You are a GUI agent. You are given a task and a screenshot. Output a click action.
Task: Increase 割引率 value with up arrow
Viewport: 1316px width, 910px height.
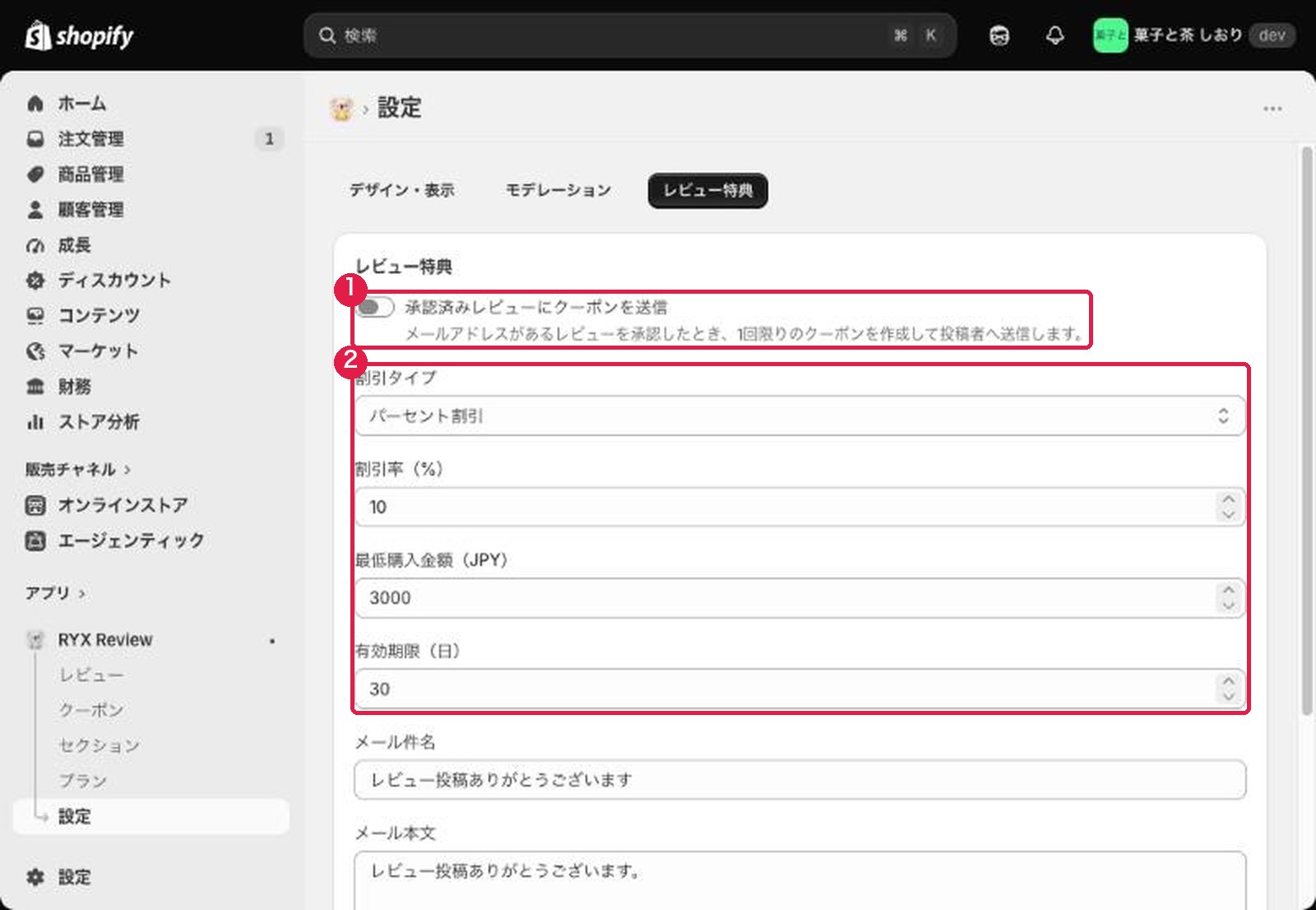[x=1228, y=499]
